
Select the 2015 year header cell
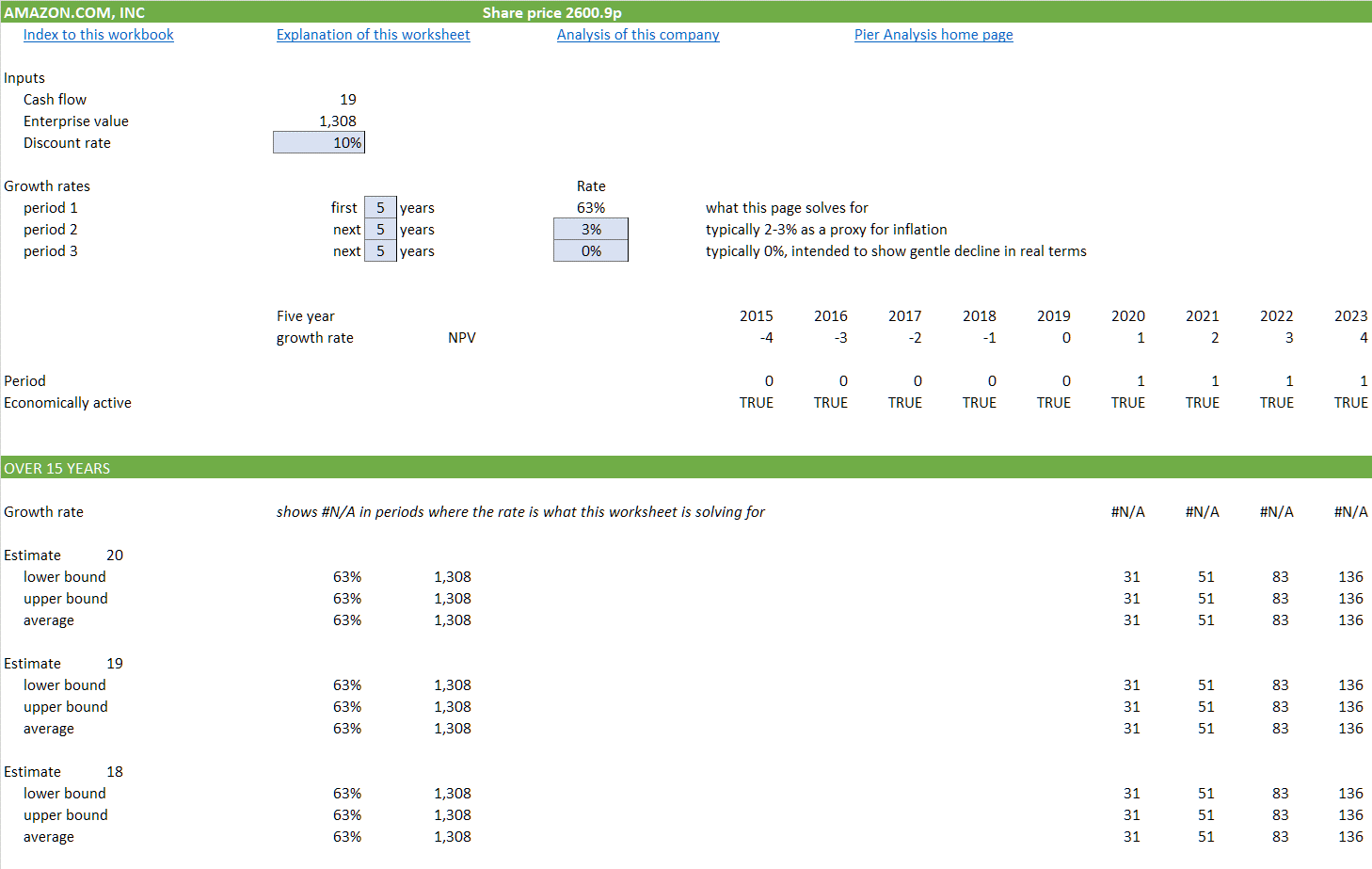pos(757,315)
